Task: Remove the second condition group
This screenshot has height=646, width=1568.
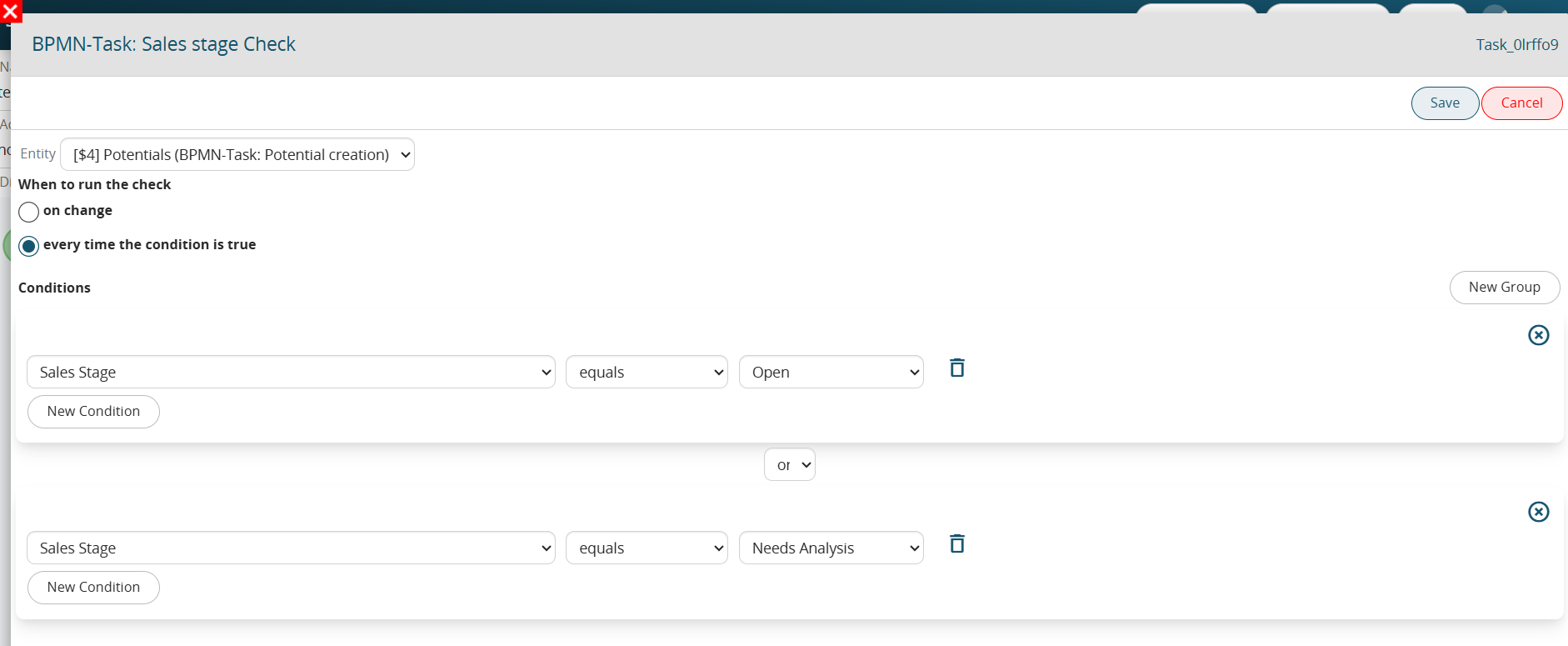Action: pos(1538,512)
